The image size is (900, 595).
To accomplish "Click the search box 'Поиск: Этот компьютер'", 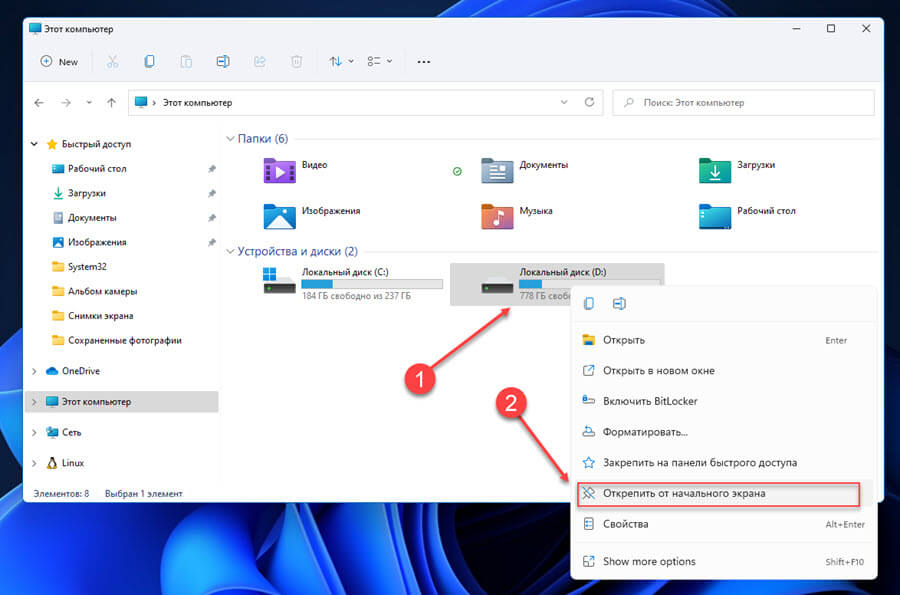I will coord(743,103).
